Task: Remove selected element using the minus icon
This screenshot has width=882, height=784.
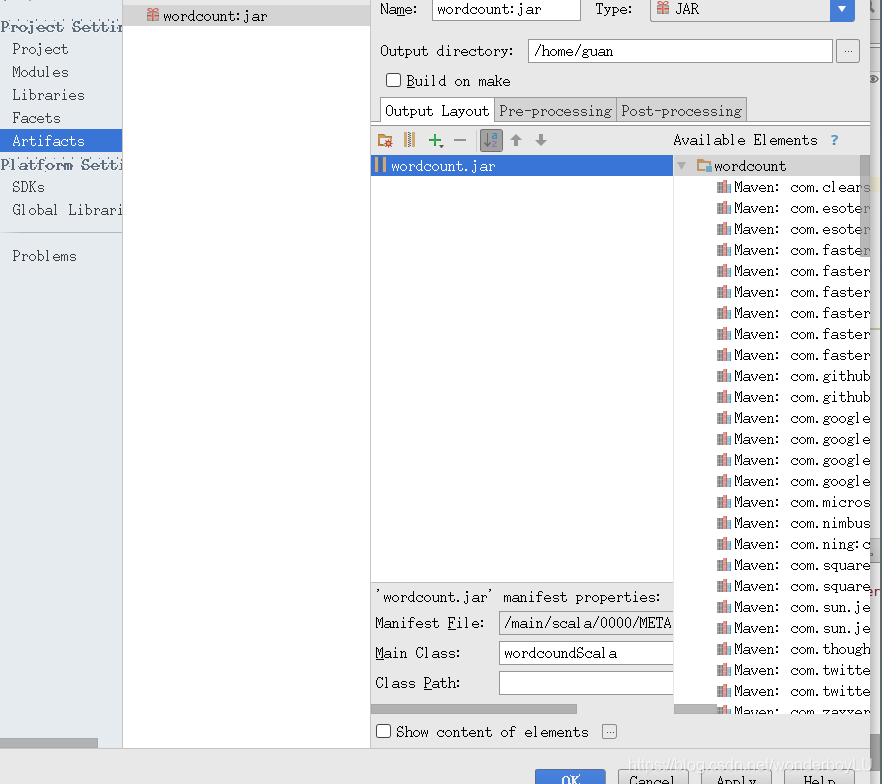Action: [460, 140]
